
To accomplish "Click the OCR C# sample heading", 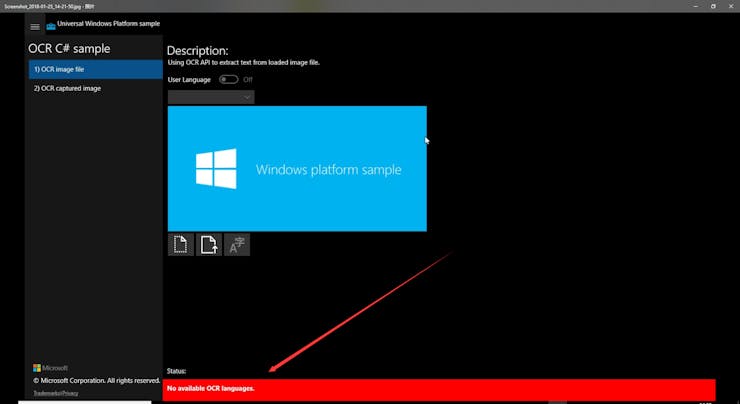I will [x=69, y=49].
